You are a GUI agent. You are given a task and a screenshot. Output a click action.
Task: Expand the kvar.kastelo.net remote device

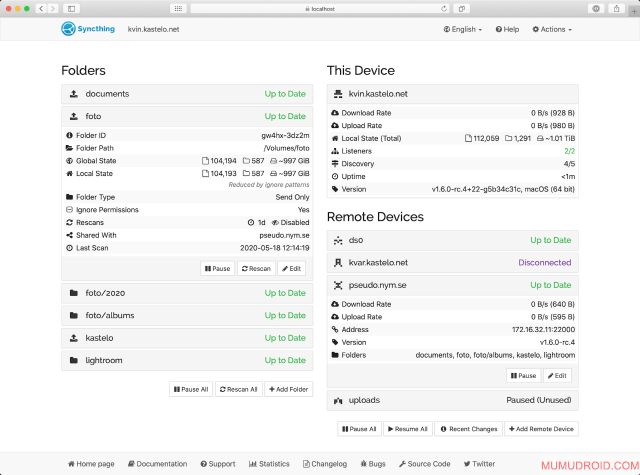(x=453, y=263)
